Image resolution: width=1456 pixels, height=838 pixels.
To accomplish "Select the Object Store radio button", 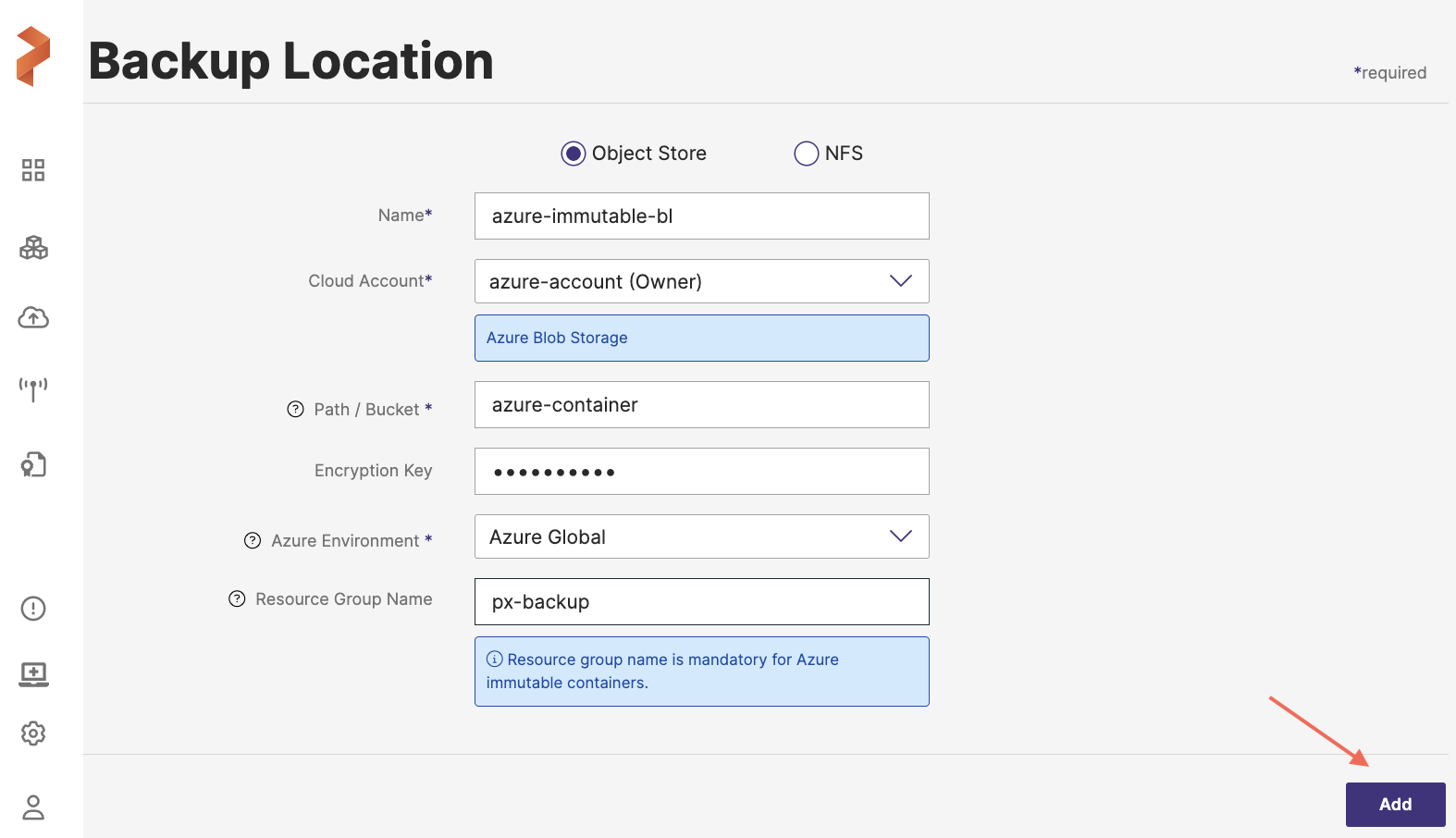I will pyautogui.click(x=574, y=154).
